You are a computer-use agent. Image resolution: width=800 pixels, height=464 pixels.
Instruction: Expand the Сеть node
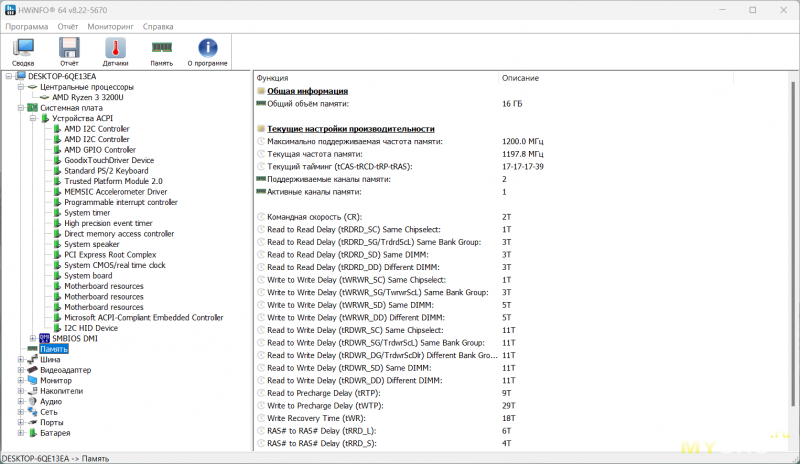click(x=21, y=411)
